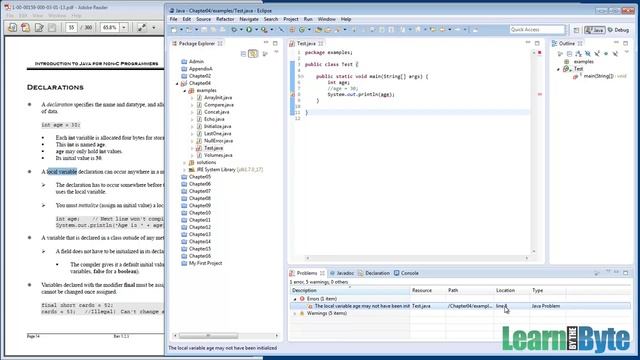Select the Admin project folder
The width and height of the screenshot is (640, 360).
[196, 62]
